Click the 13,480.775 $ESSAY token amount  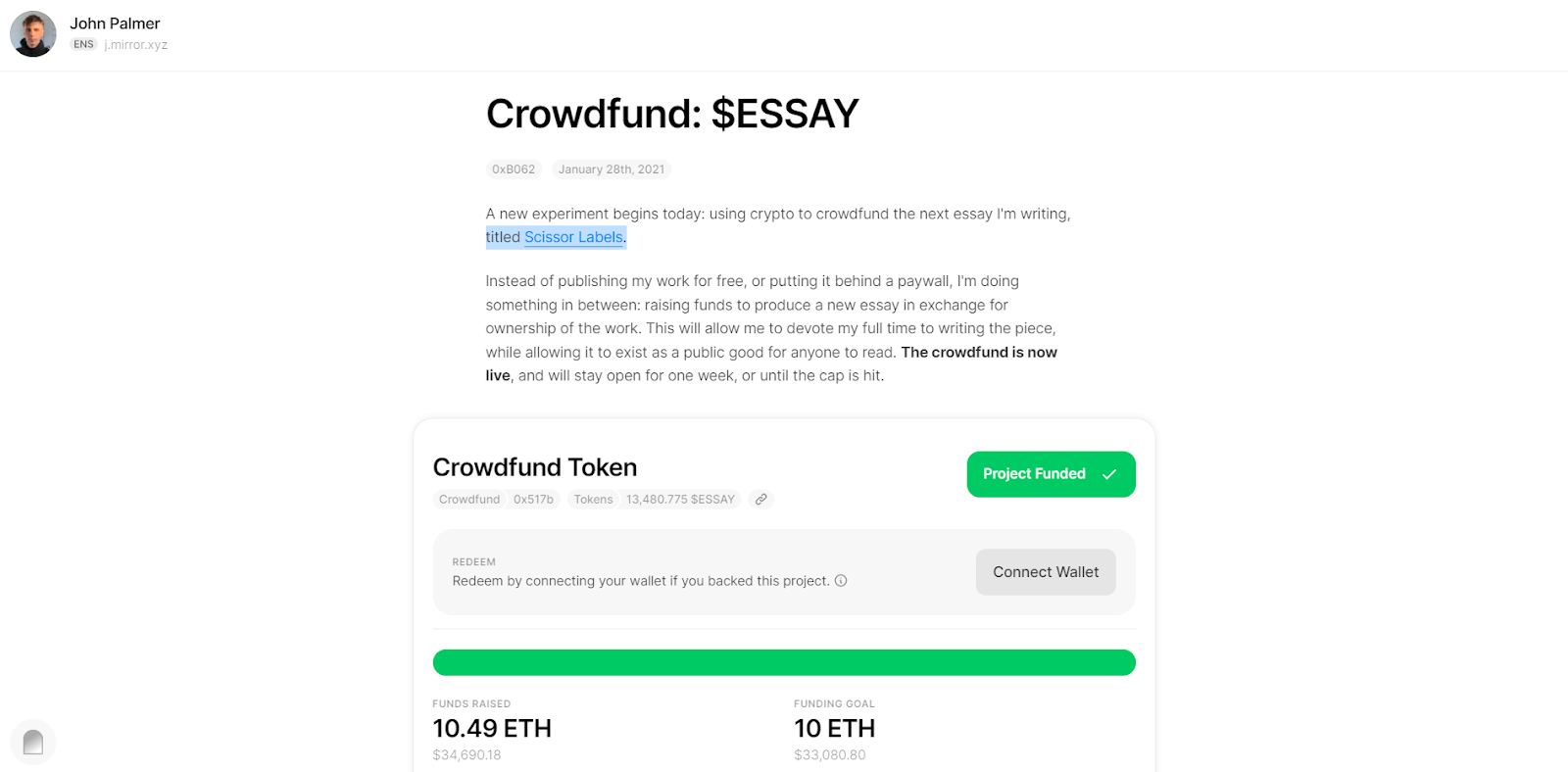(680, 500)
